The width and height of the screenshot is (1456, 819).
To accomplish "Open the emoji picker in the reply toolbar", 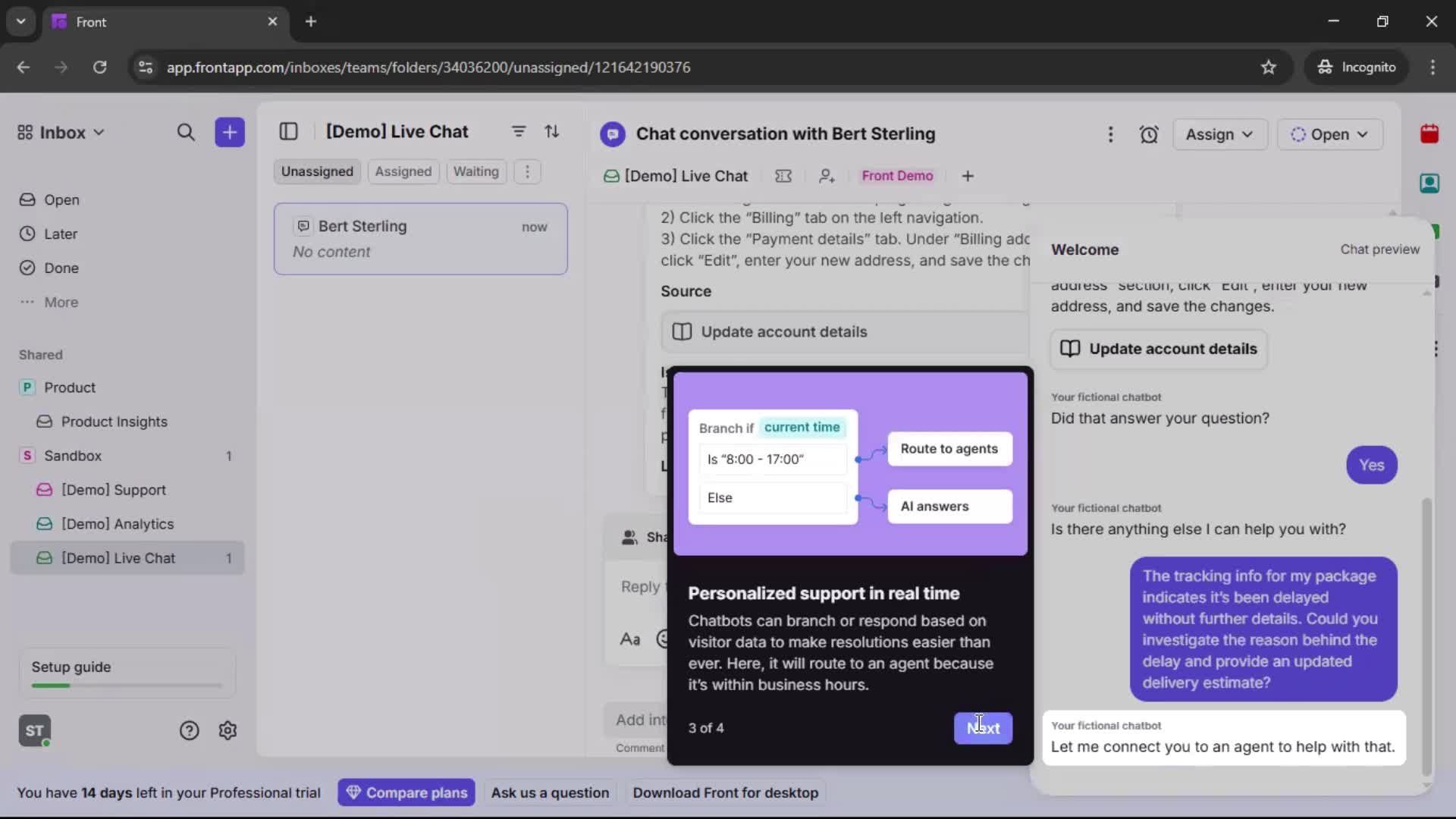I will pos(662,639).
